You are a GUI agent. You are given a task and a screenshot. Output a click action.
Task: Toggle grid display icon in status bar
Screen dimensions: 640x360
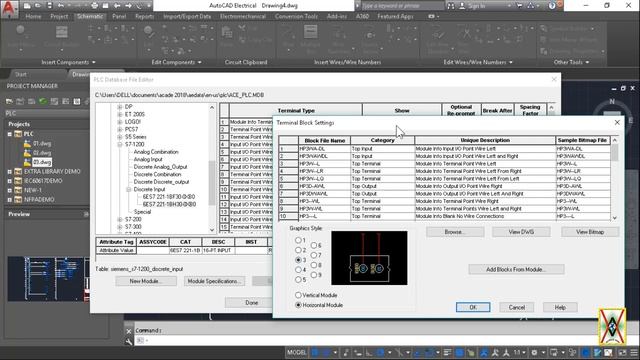click(x=316, y=352)
